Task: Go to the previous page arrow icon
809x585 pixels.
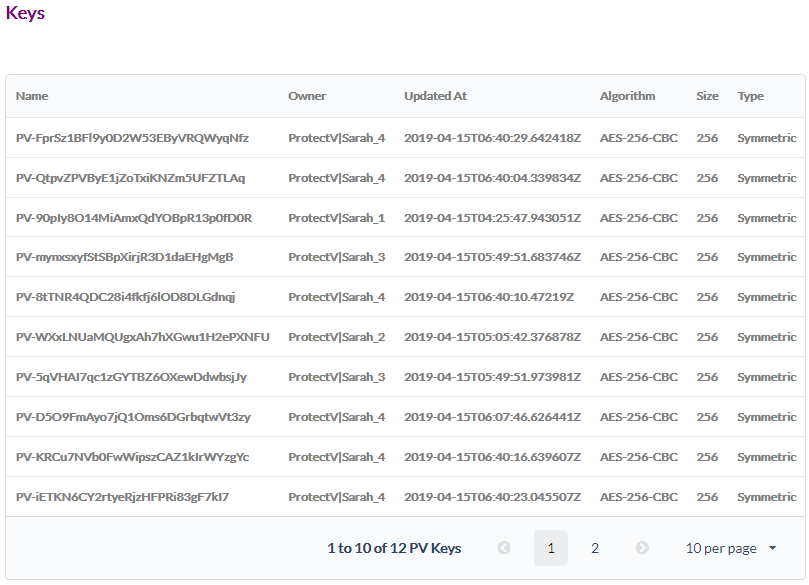Action: point(504,548)
